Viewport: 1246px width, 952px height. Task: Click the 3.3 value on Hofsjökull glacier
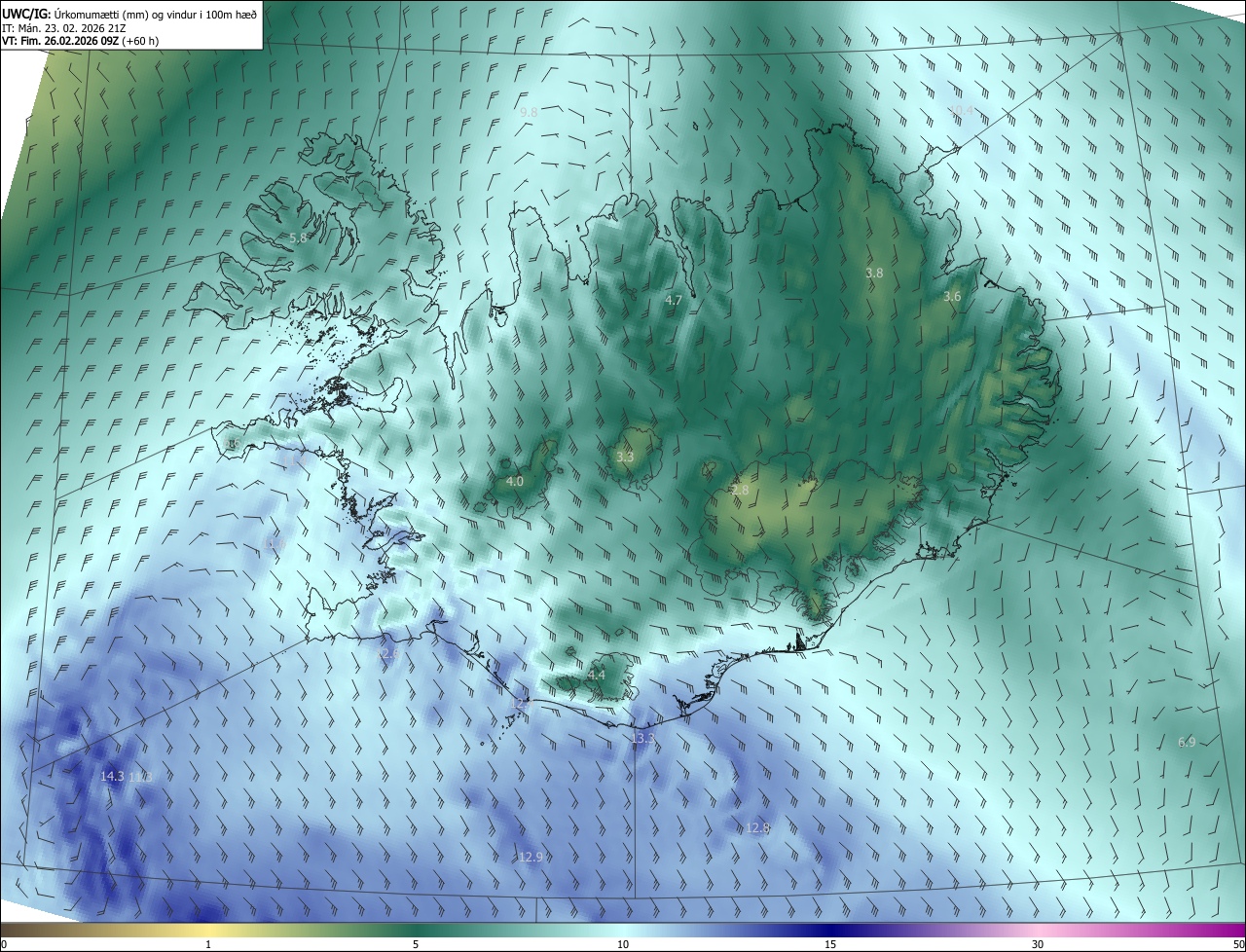pos(625,457)
